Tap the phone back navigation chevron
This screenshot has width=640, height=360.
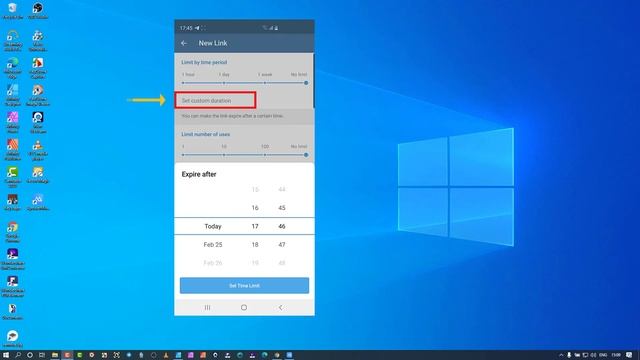(280, 307)
